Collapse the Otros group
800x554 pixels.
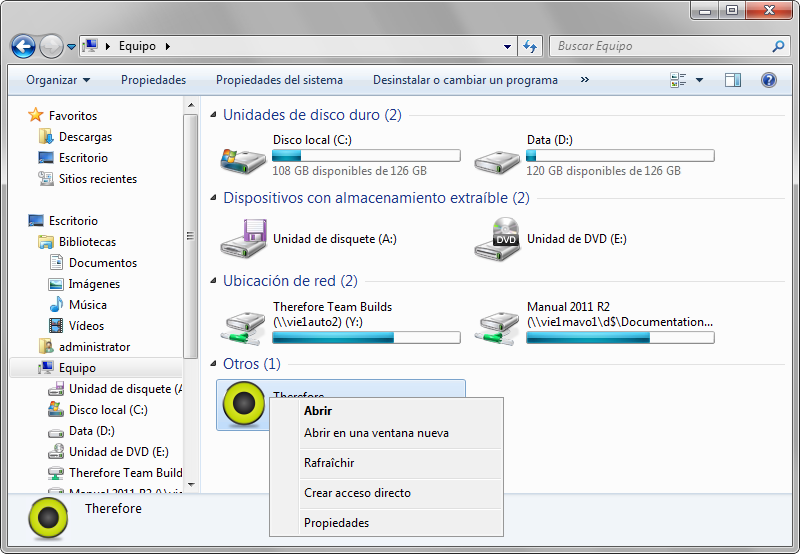pos(212,364)
